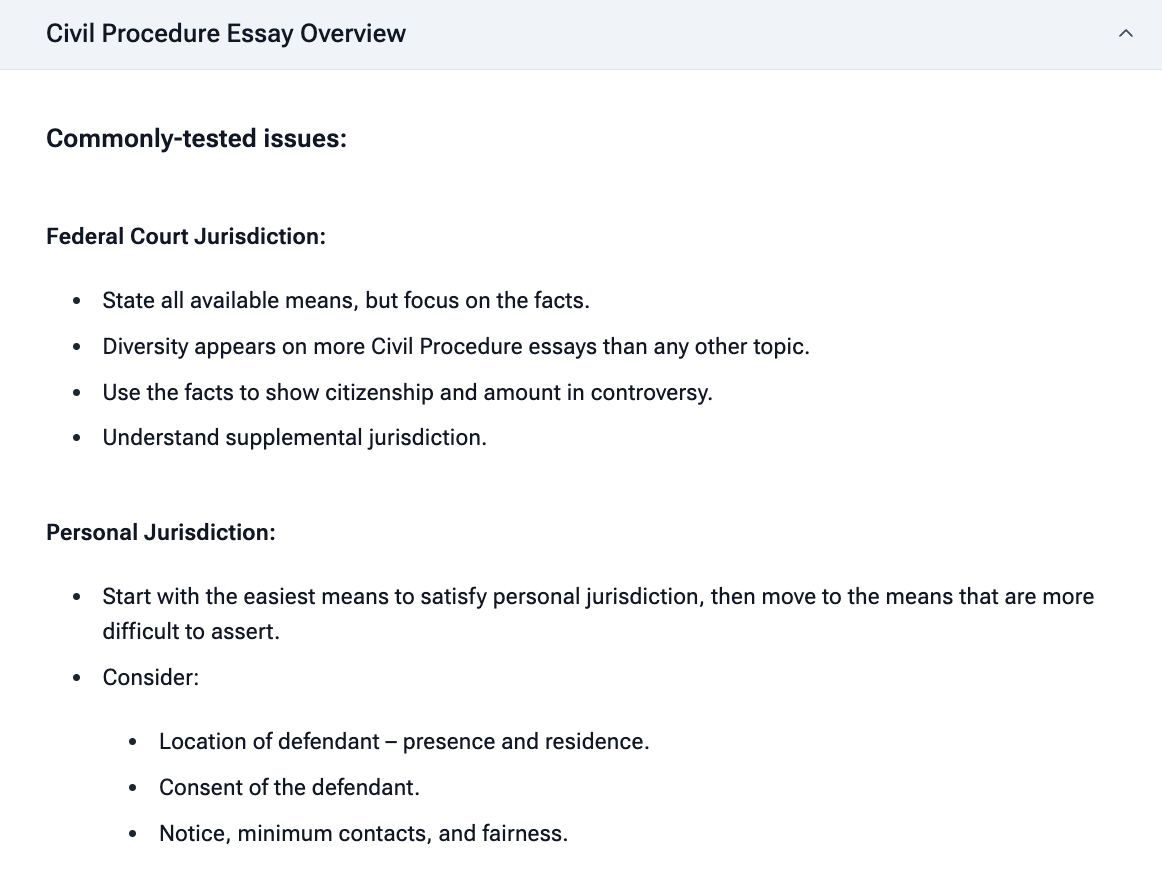Click the line 'Start with the easiest means'

(598, 597)
